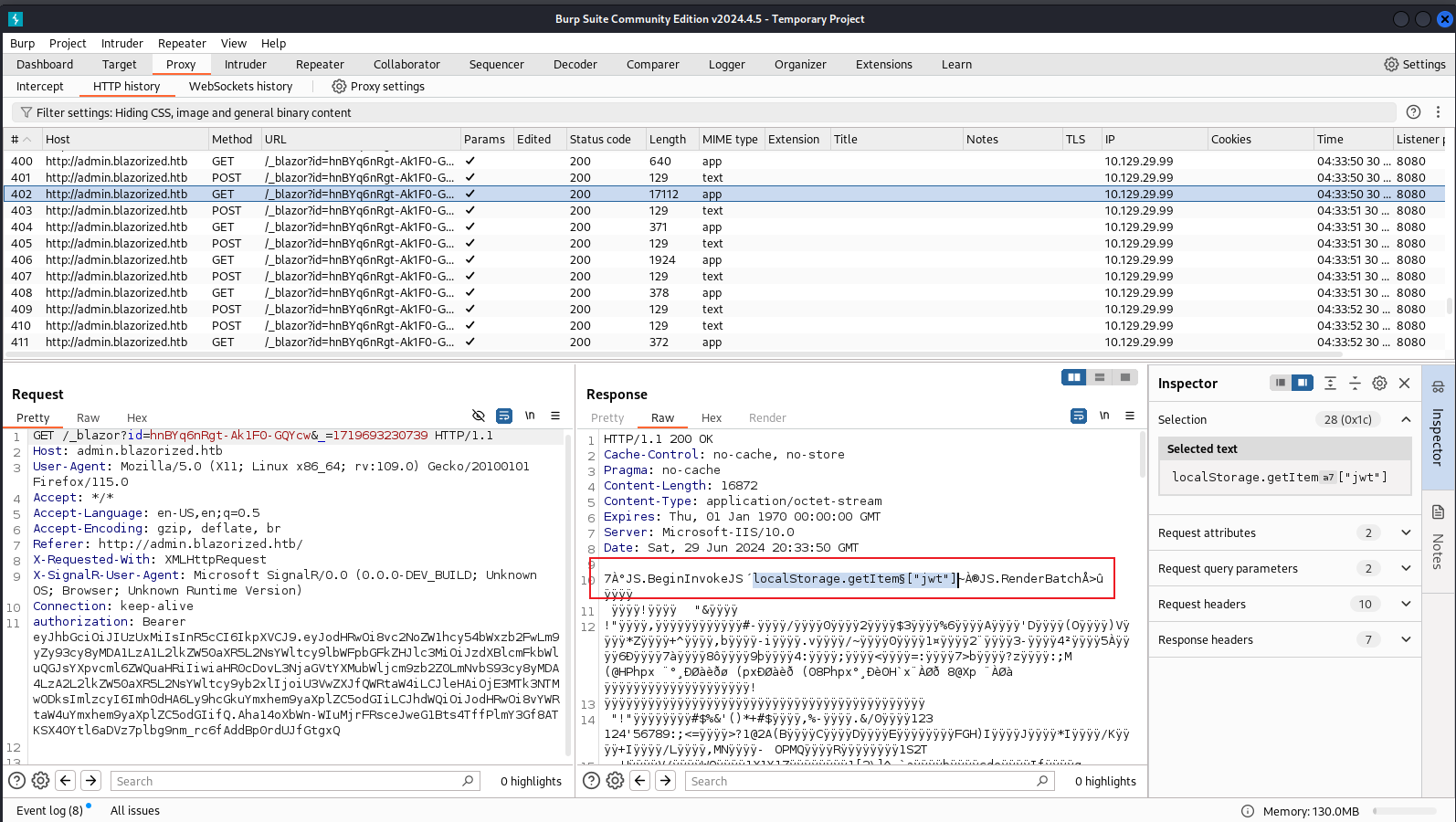This screenshot has width=1456, height=822.
Task: Select the side-by-side layout icon
Action: [x=1074, y=377]
